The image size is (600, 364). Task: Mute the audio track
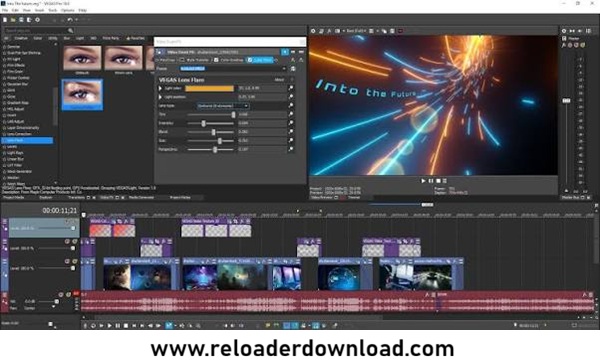(x=61, y=295)
